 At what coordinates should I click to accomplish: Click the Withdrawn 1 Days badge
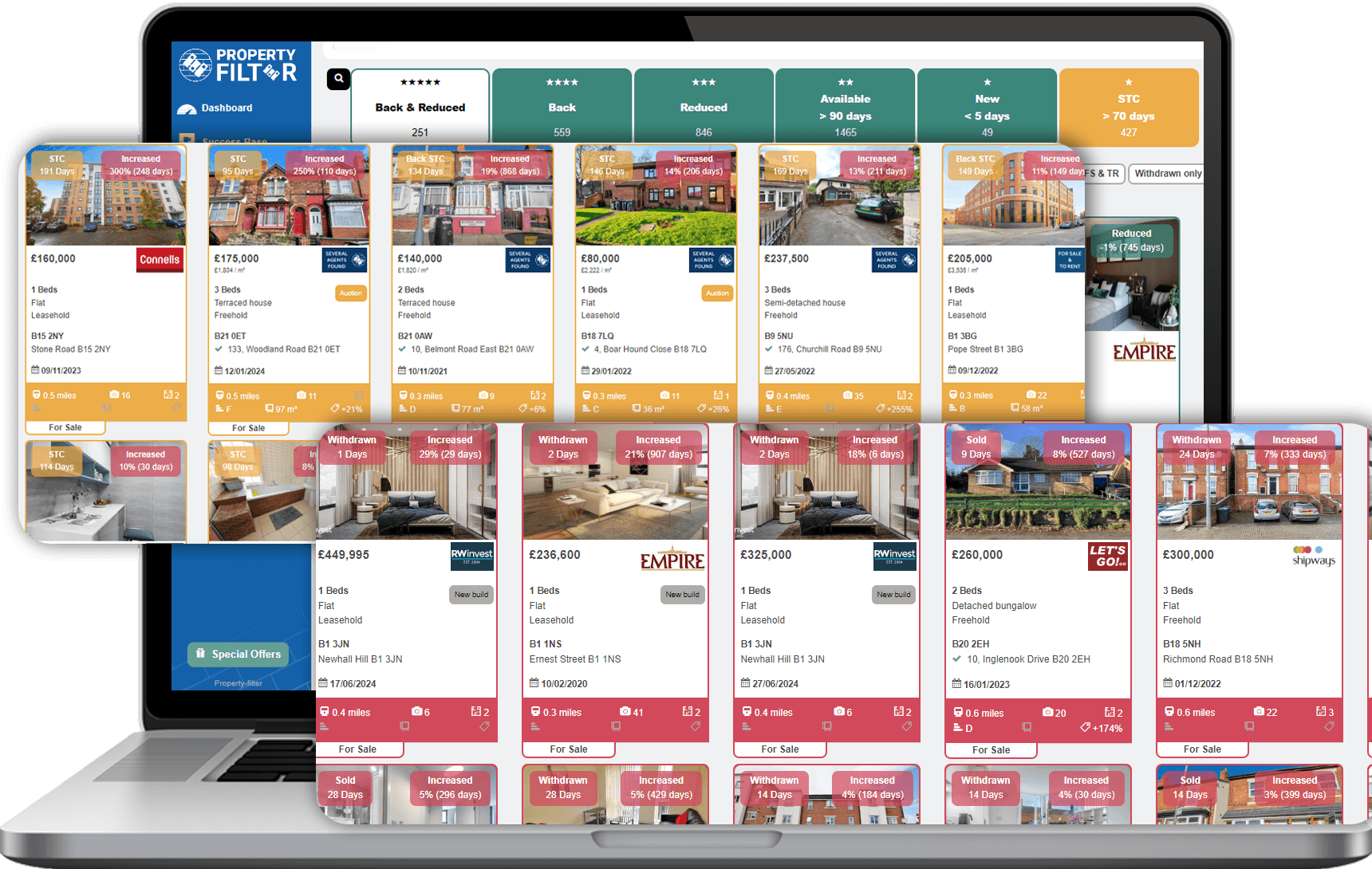[x=352, y=447]
